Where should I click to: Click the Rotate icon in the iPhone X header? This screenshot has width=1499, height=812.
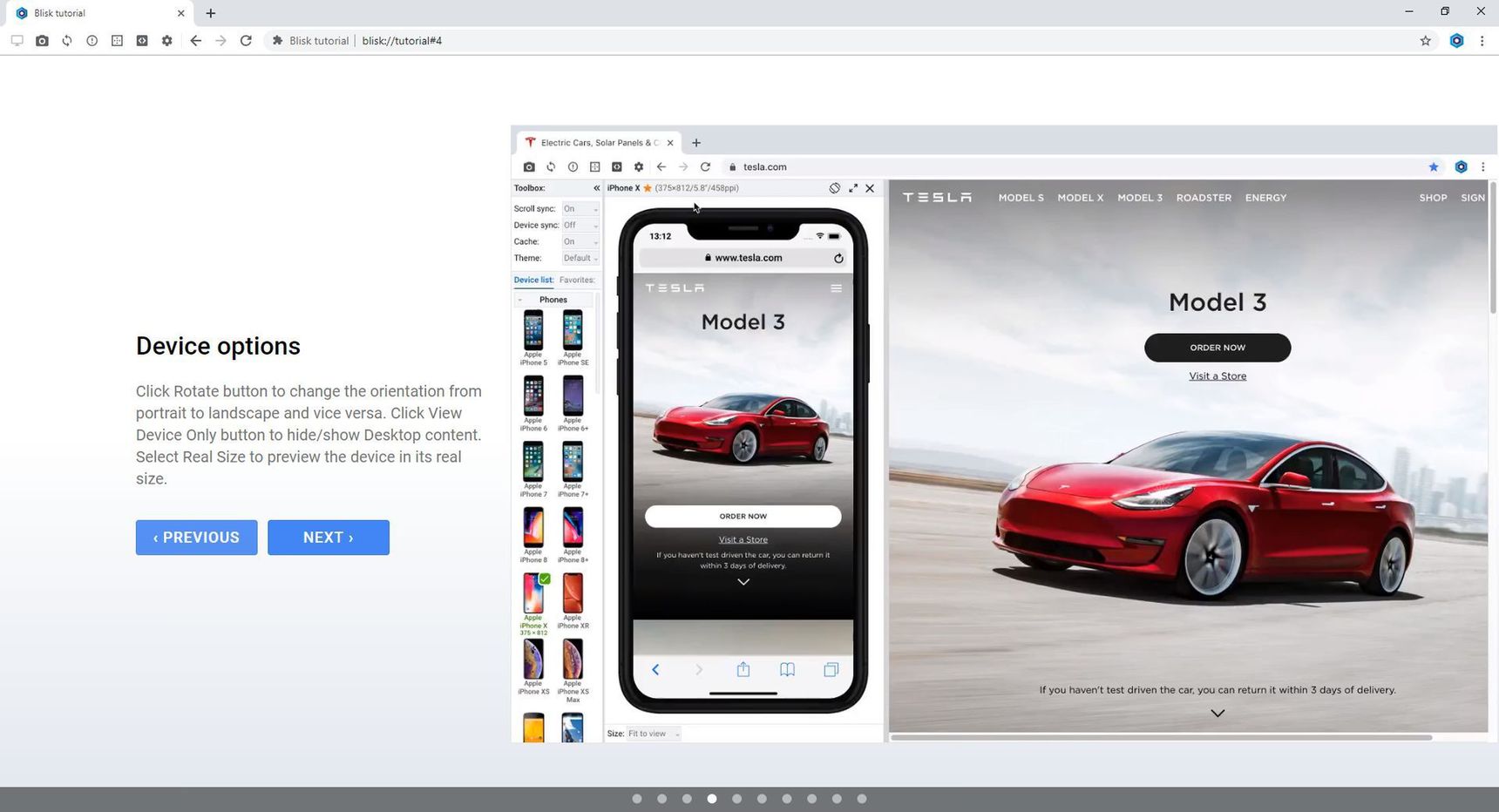[835, 188]
